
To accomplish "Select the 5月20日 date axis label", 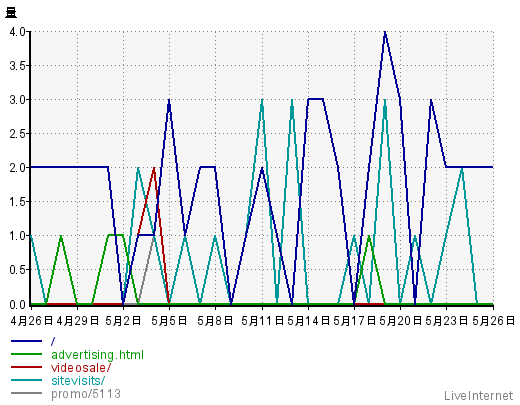I will pos(400,321).
